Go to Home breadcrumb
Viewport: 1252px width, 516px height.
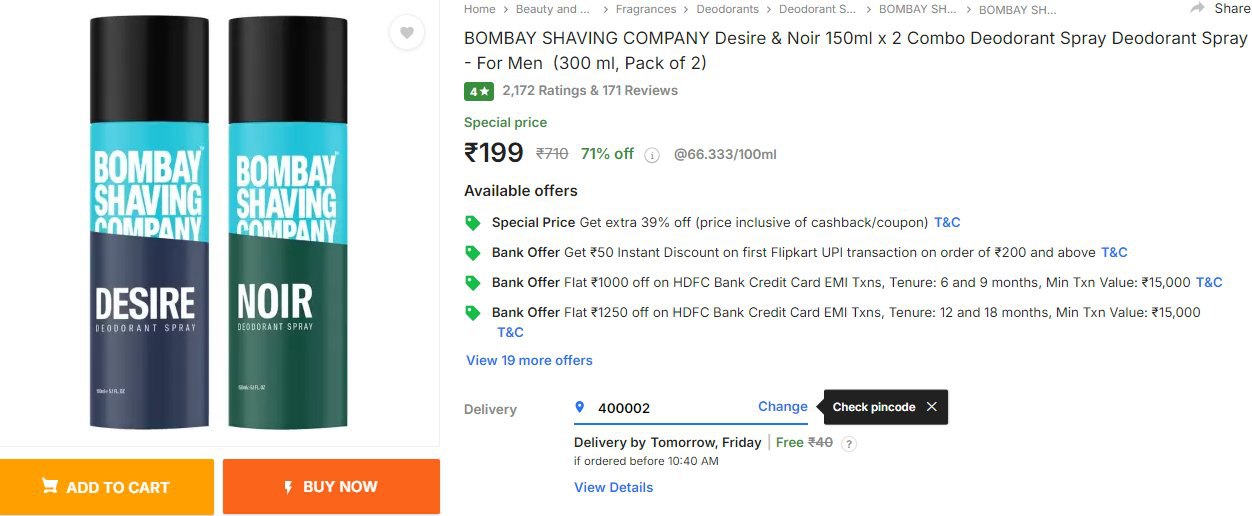coord(479,9)
